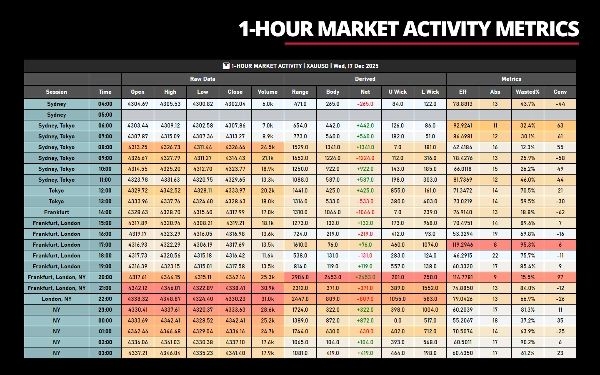
Task: Click the 46.0% Wasted cell at 11:00
Action: [528, 180]
